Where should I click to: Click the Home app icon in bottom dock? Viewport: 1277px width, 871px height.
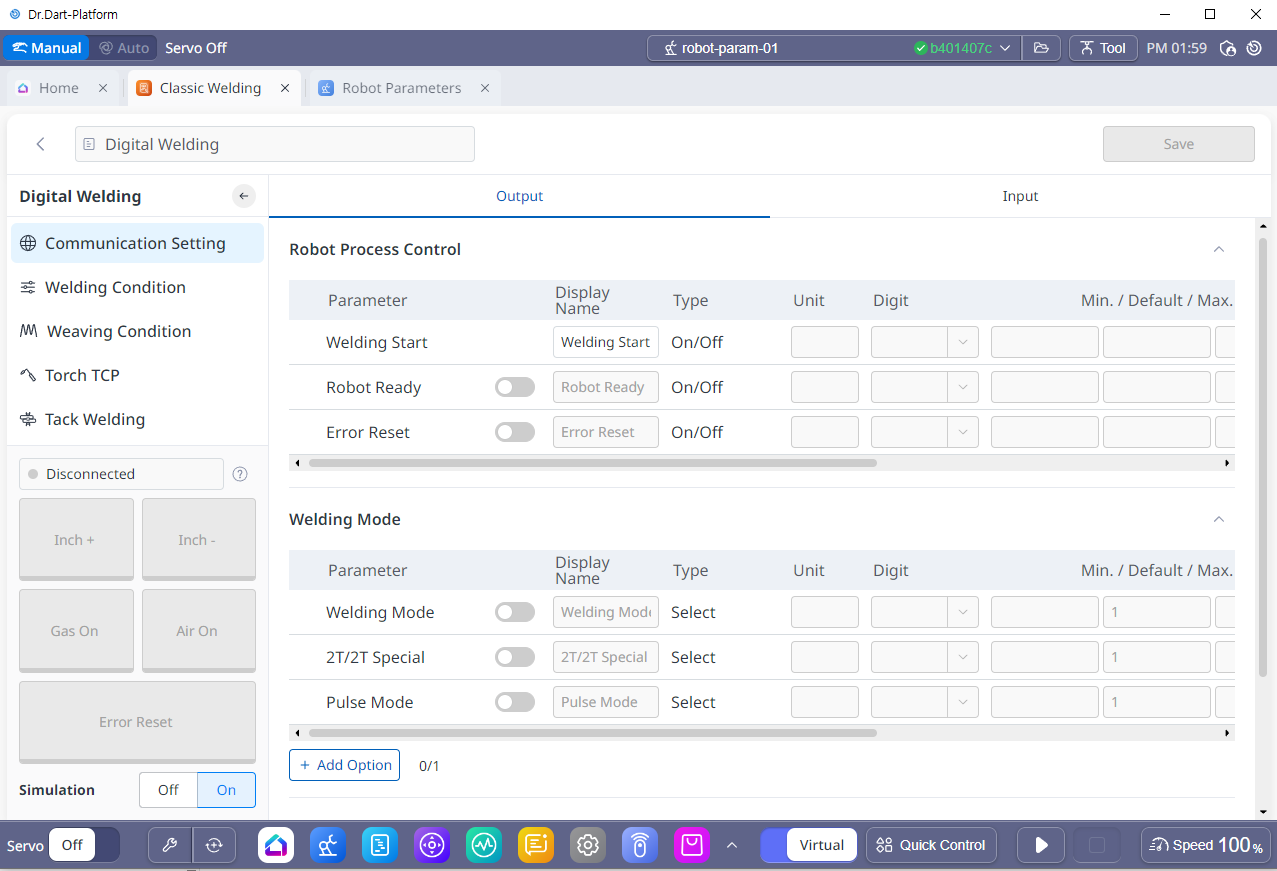(276, 845)
